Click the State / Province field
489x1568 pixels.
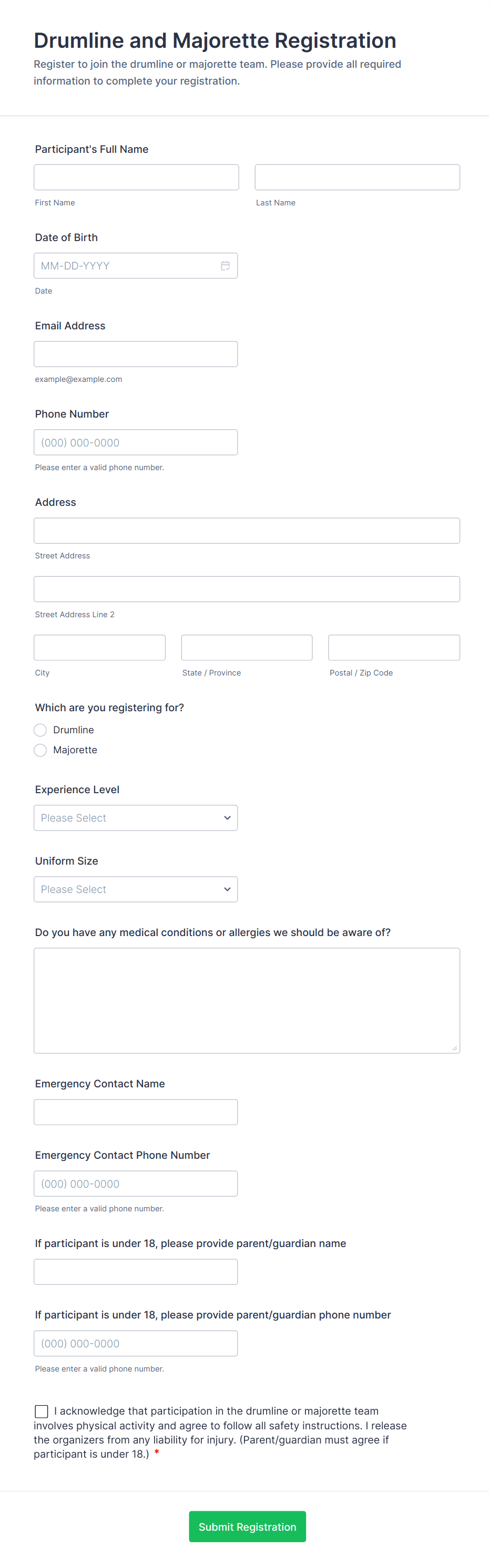tap(246, 647)
